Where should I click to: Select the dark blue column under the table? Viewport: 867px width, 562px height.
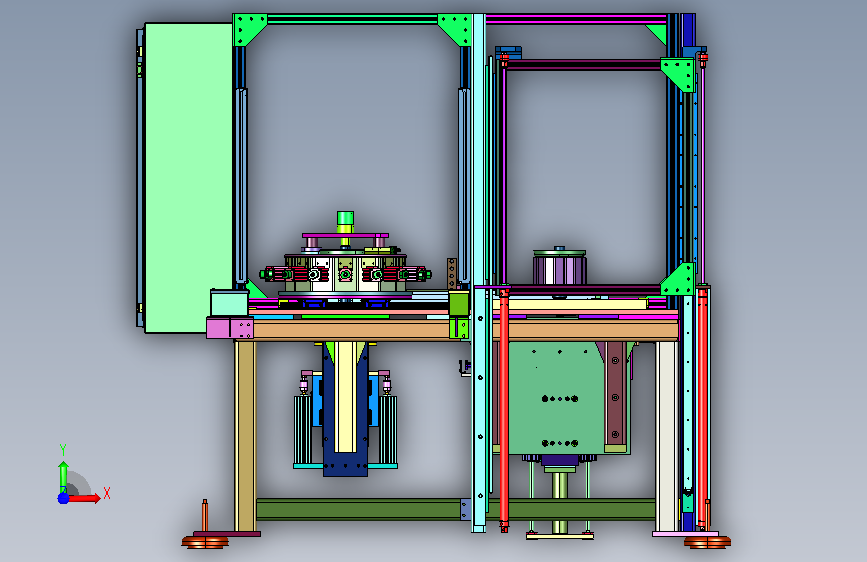pyautogui.click(x=345, y=409)
